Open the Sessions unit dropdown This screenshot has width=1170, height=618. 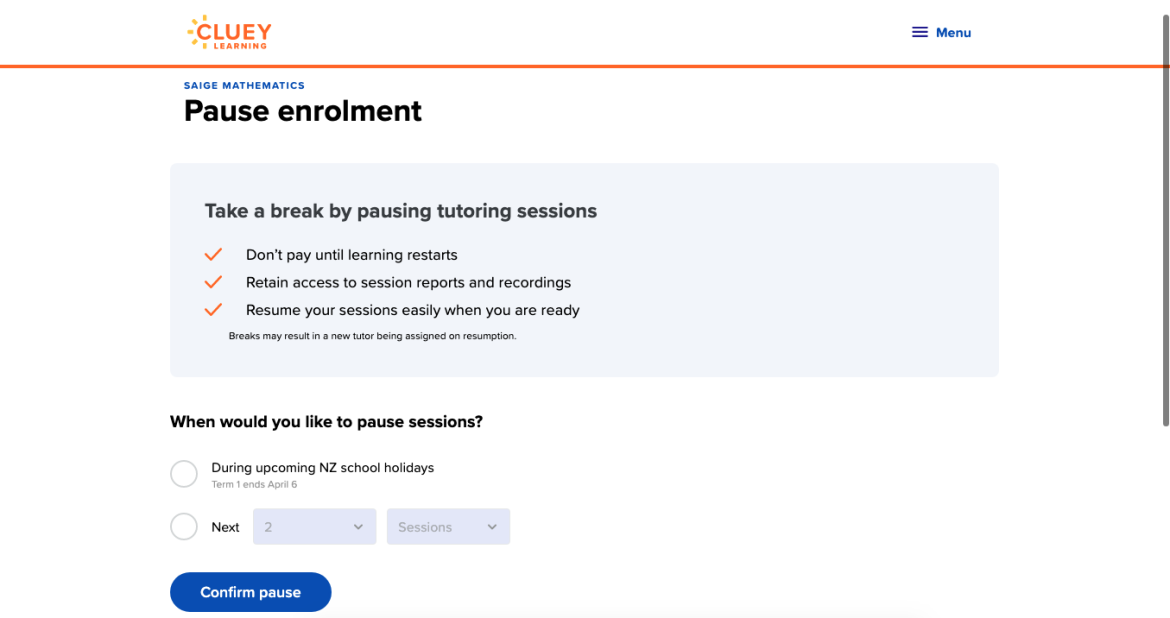tap(440, 527)
